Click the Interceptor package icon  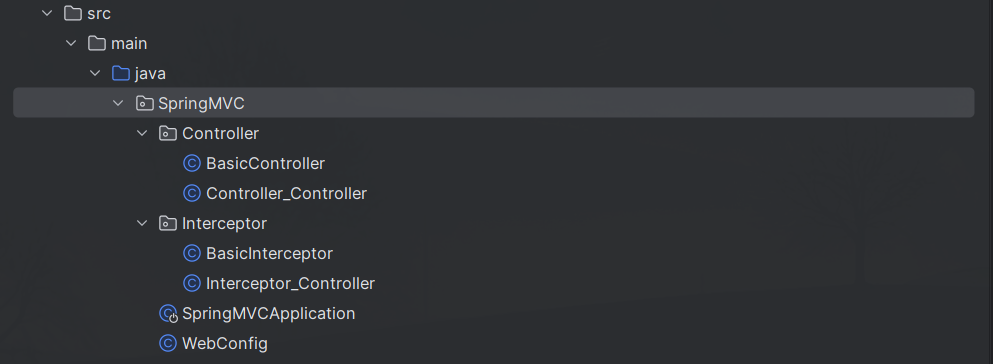(x=168, y=223)
